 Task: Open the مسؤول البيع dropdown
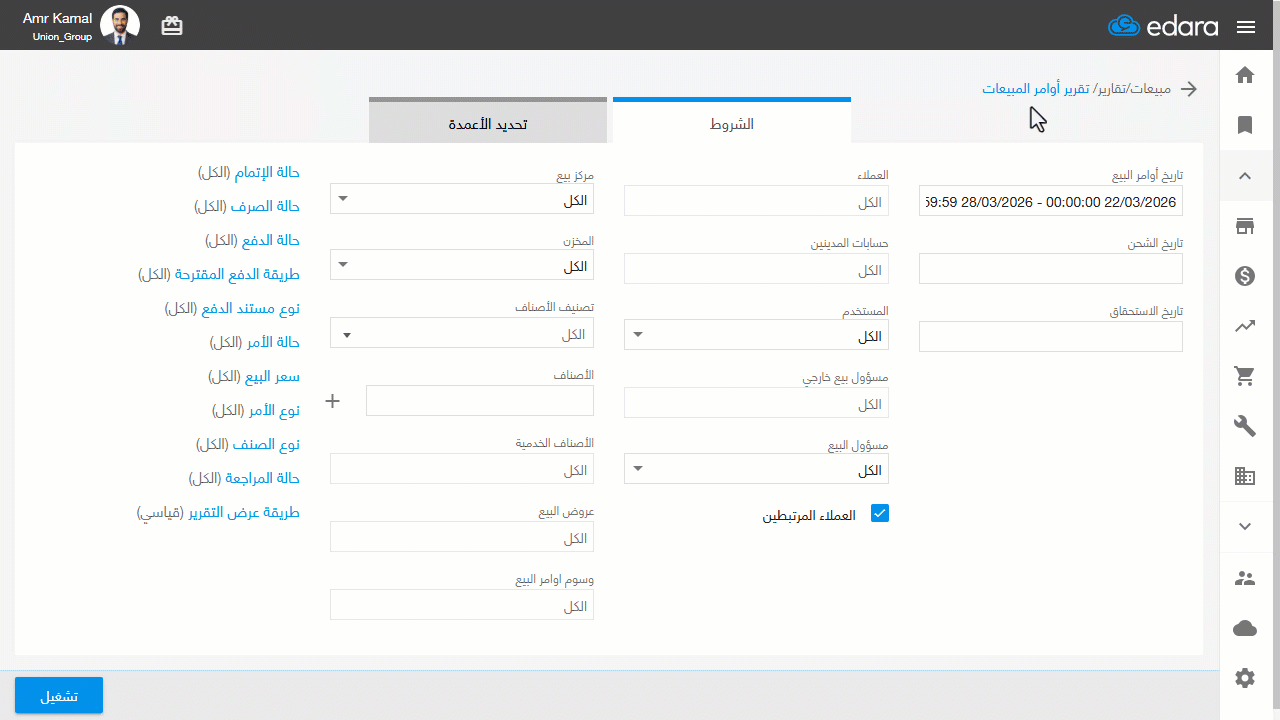tap(756, 469)
